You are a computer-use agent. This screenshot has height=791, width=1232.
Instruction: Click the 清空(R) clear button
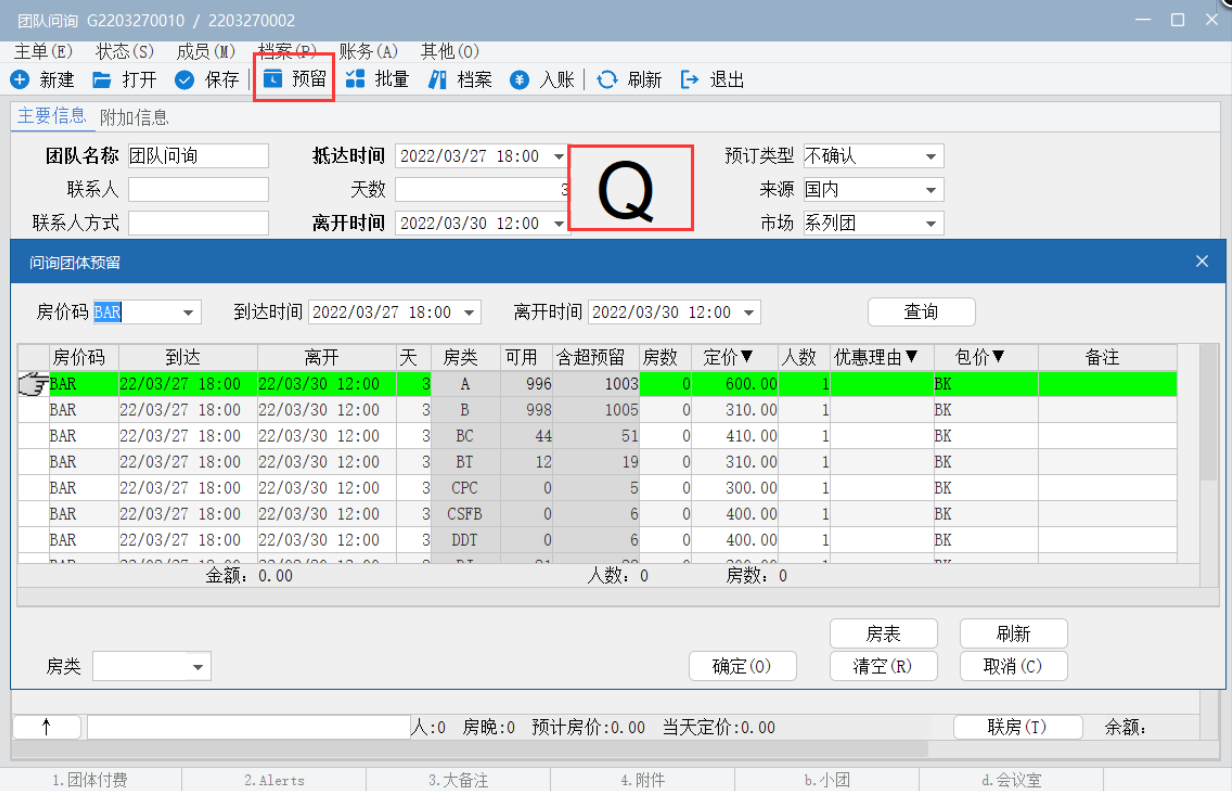[883, 666]
